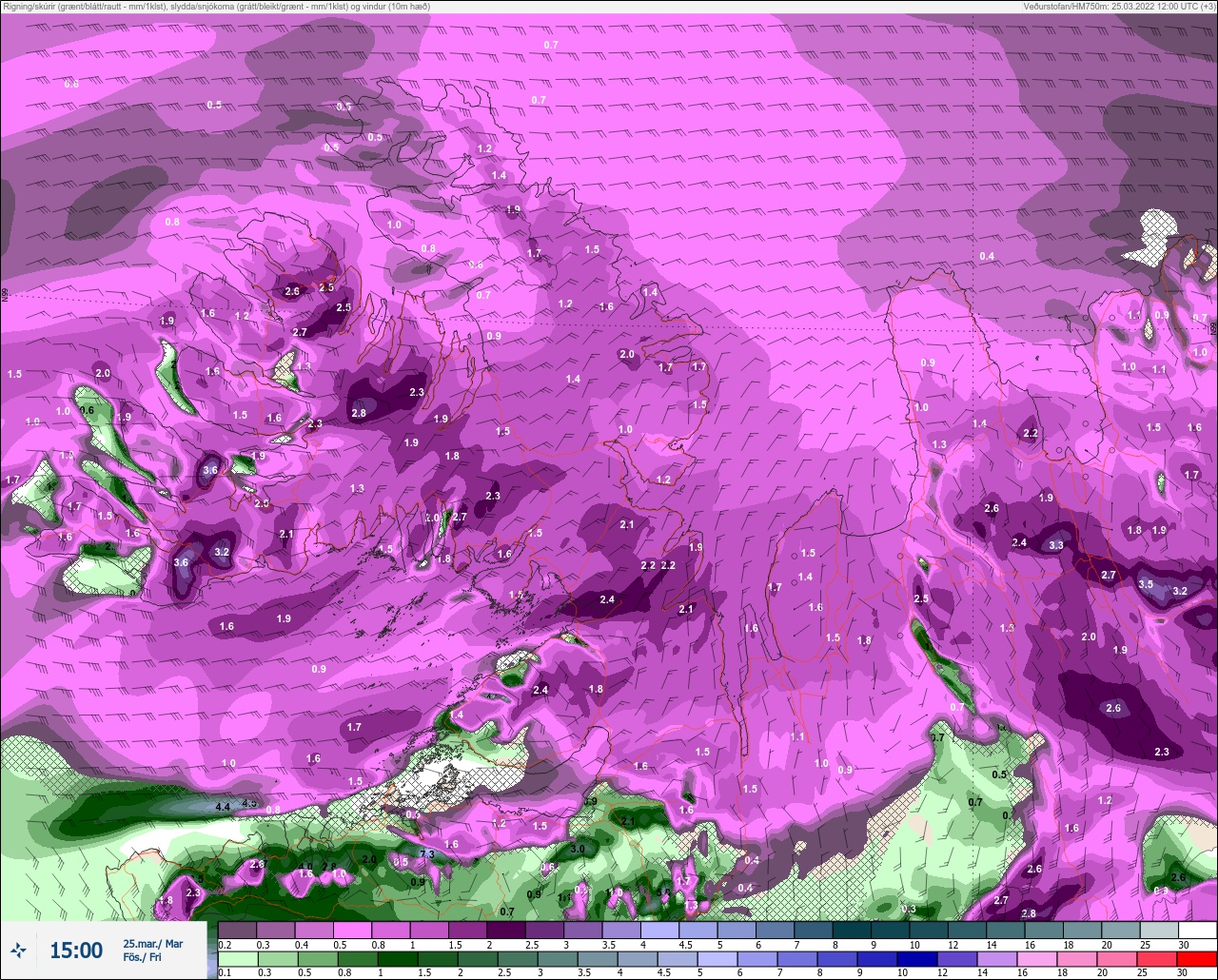Click the light gray 25 swatch in upper legend
The width and height of the screenshot is (1218, 980).
pos(1159,930)
